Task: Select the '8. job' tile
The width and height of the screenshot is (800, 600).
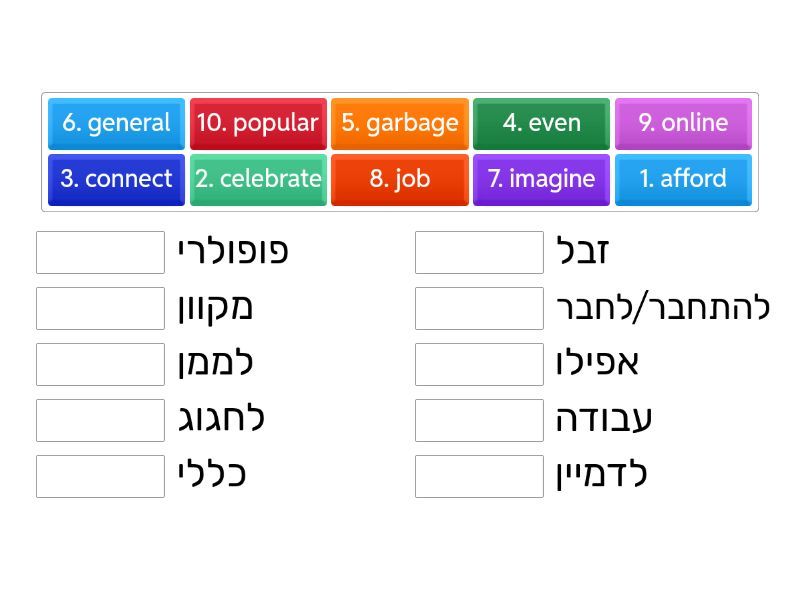Action: 400,179
